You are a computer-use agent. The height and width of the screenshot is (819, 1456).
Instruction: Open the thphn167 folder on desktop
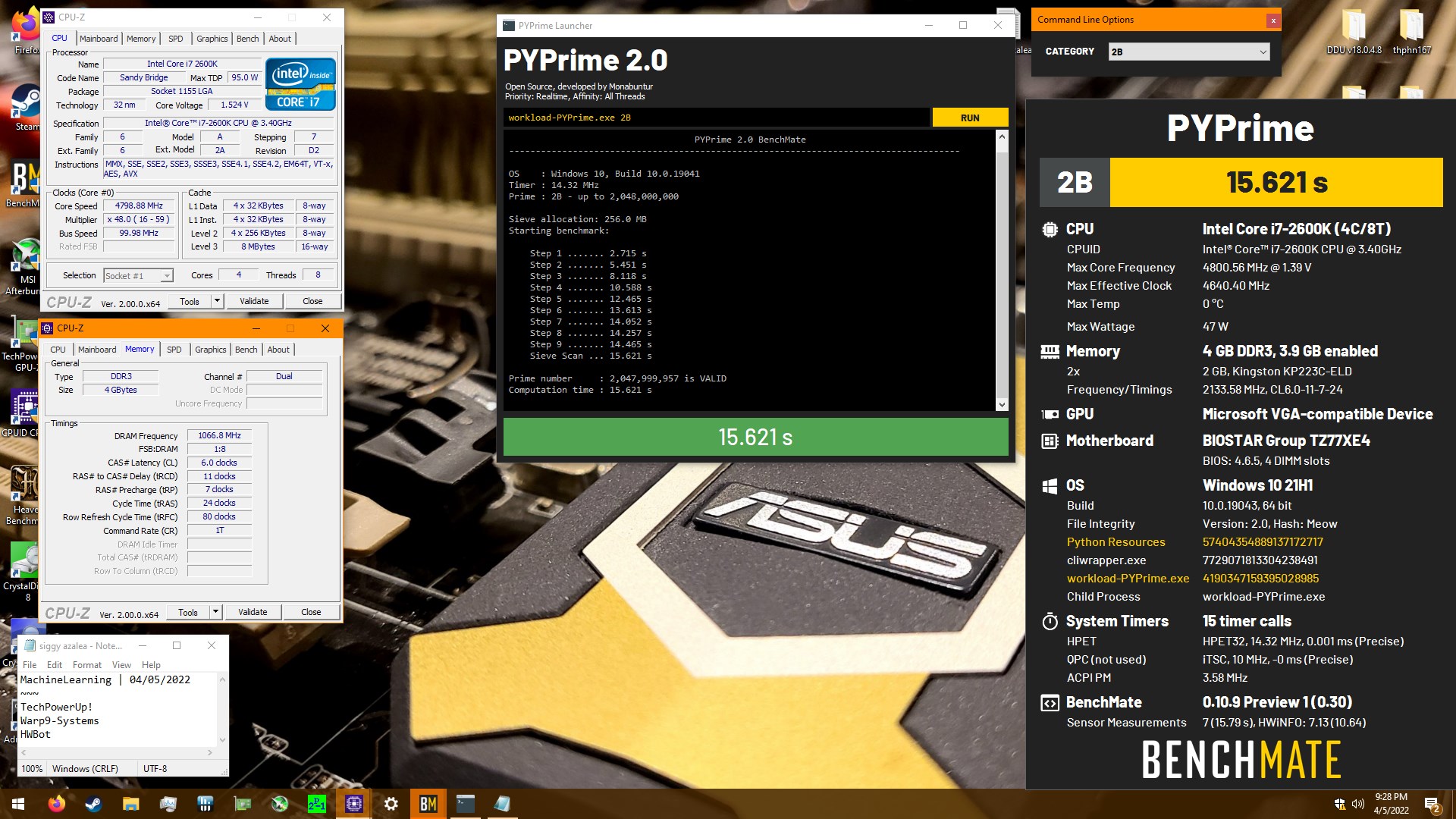click(1412, 32)
